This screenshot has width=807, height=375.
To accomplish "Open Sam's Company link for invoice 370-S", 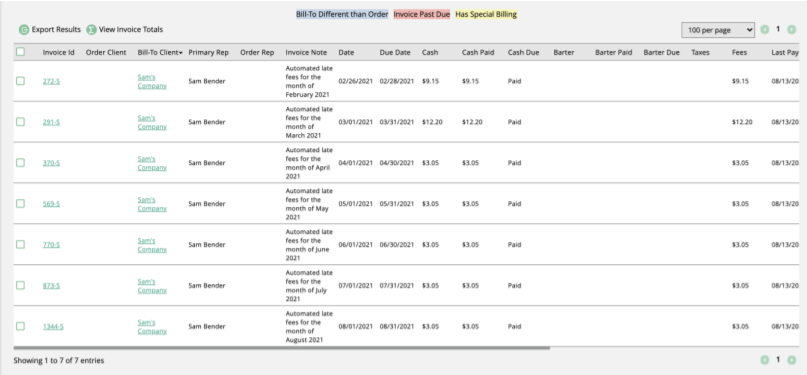I will click(x=152, y=163).
